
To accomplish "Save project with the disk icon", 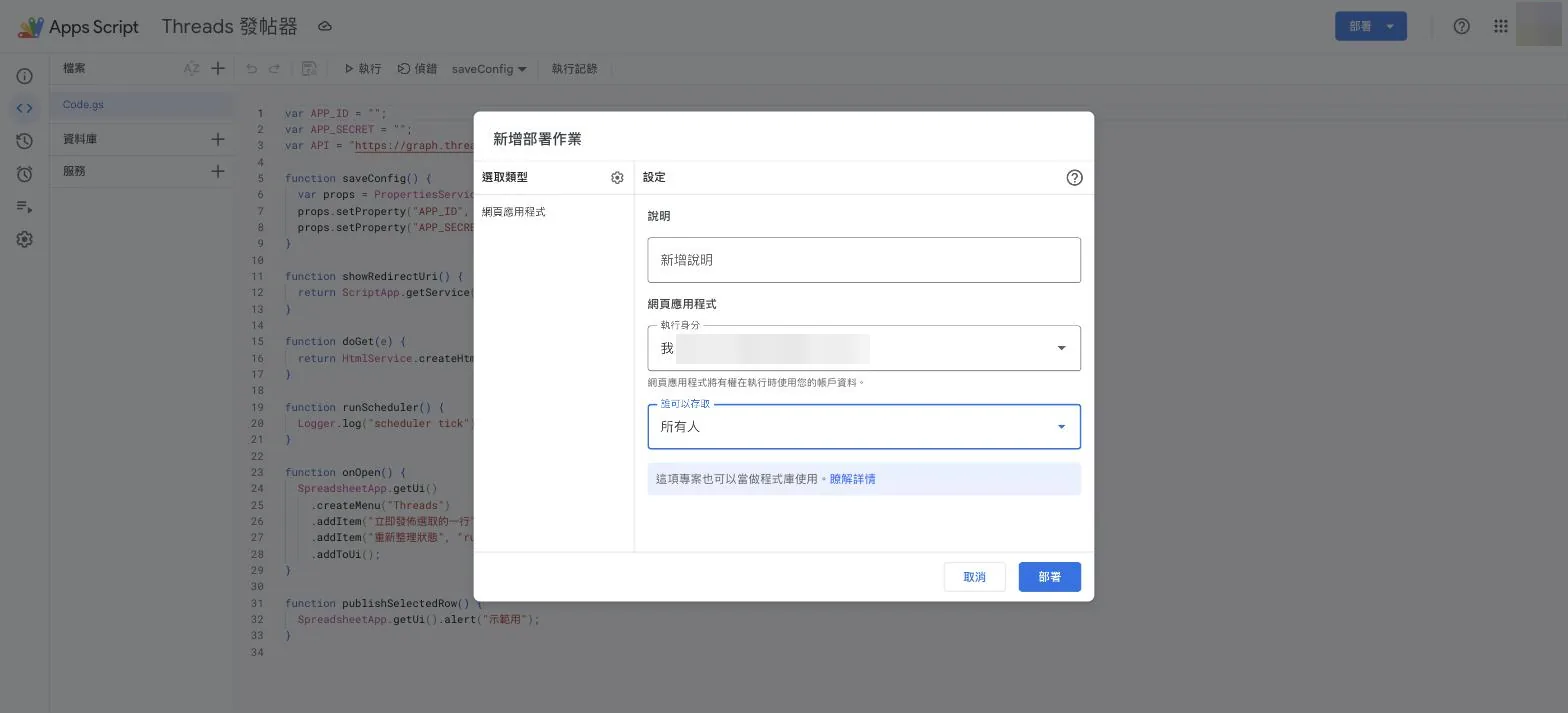I will tap(309, 69).
